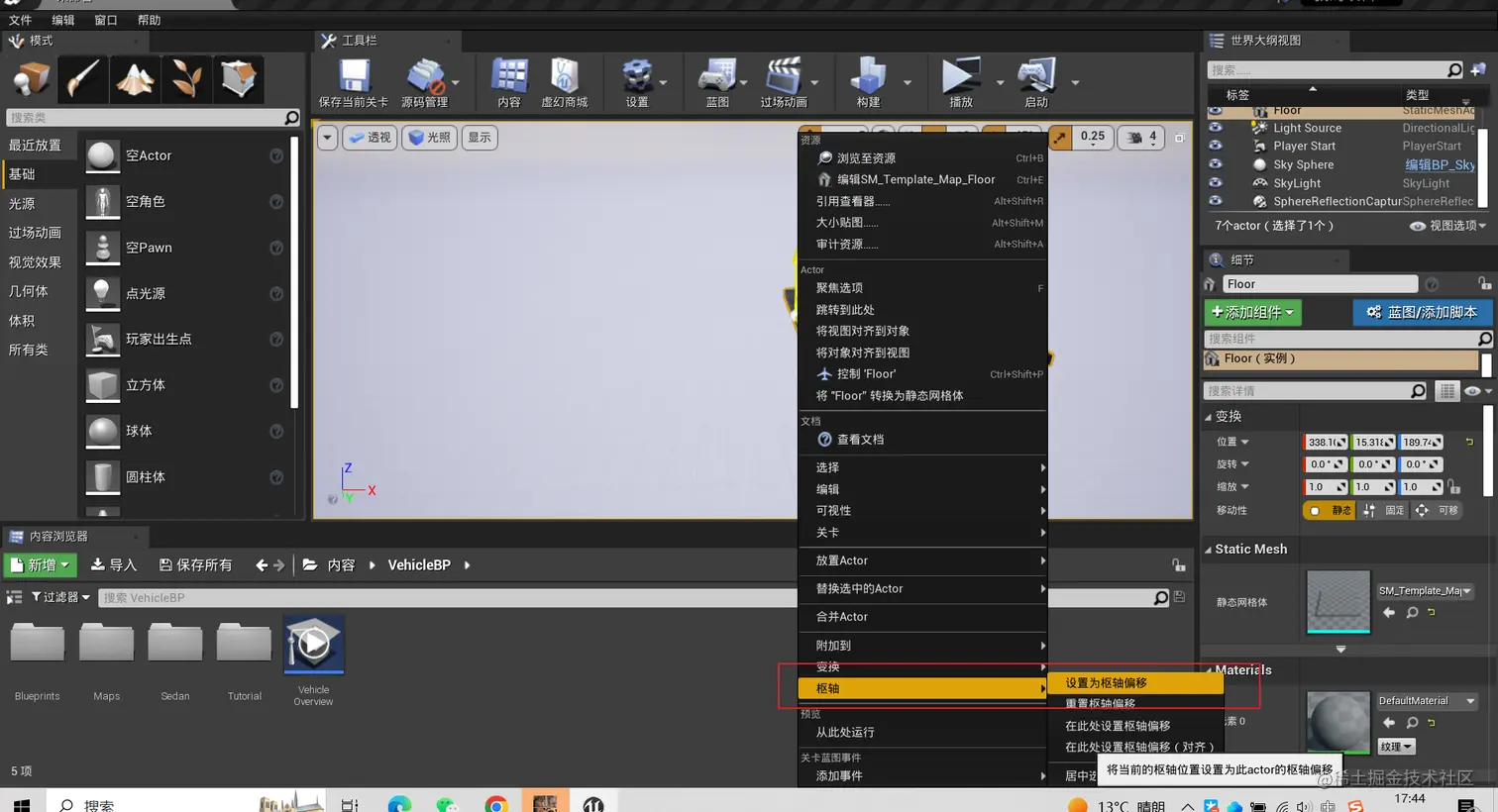Click the static mesh preview thumbnail
The width and height of the screenshot is (1498, 812).
pyautogui.click(x=1337, y=601)
